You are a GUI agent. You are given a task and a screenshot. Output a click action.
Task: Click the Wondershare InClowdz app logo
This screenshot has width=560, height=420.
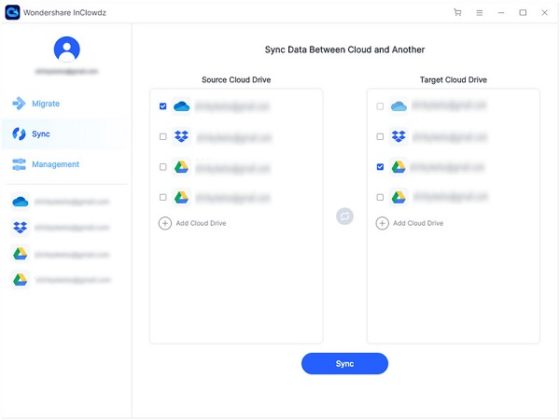[x=12, y=12]
